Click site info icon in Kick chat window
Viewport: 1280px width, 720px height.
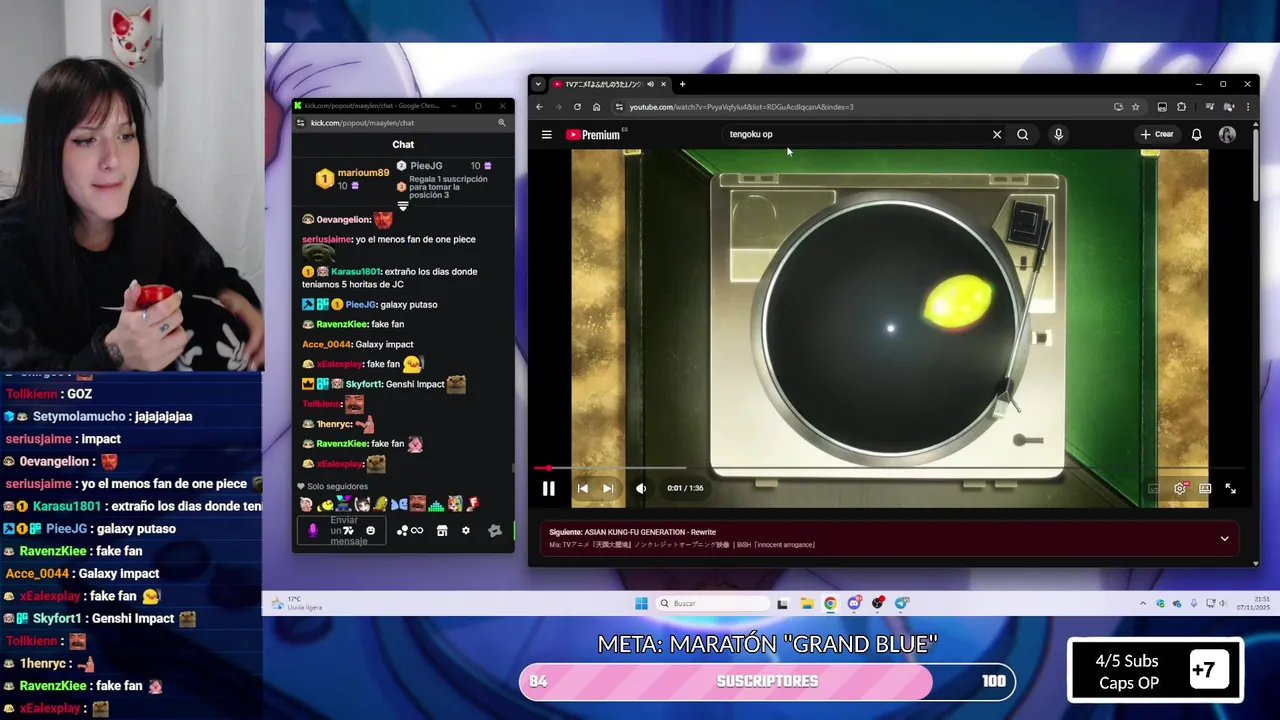(301, 123)
